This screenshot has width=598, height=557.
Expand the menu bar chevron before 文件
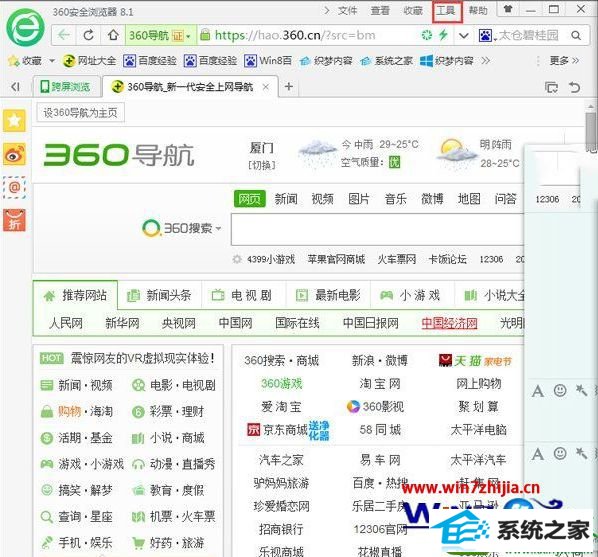tap(326, 10)
